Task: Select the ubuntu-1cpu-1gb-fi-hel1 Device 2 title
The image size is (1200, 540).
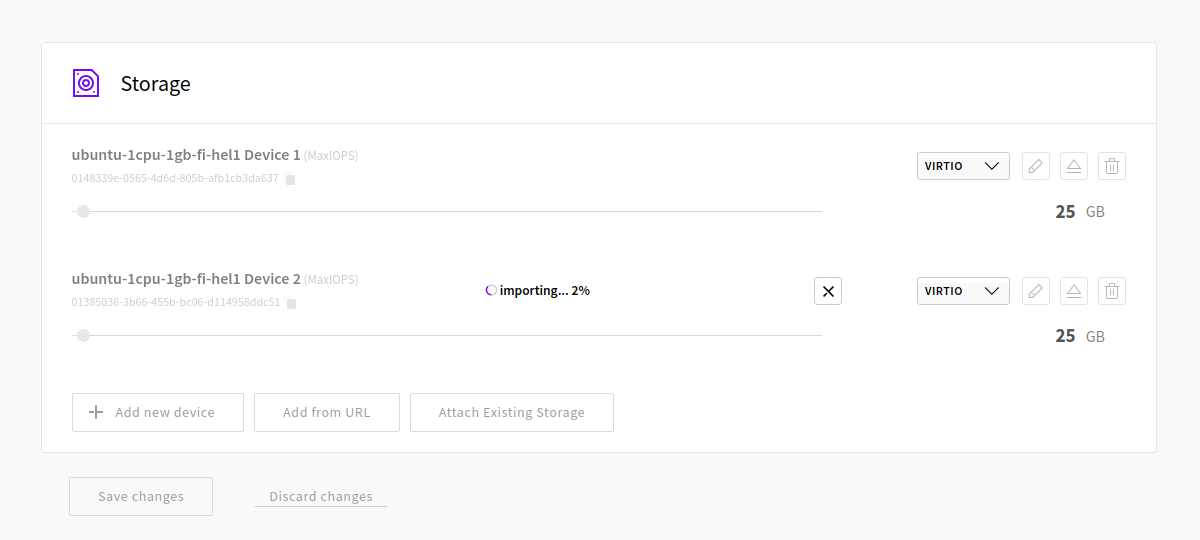Action: tap(186, 279)
